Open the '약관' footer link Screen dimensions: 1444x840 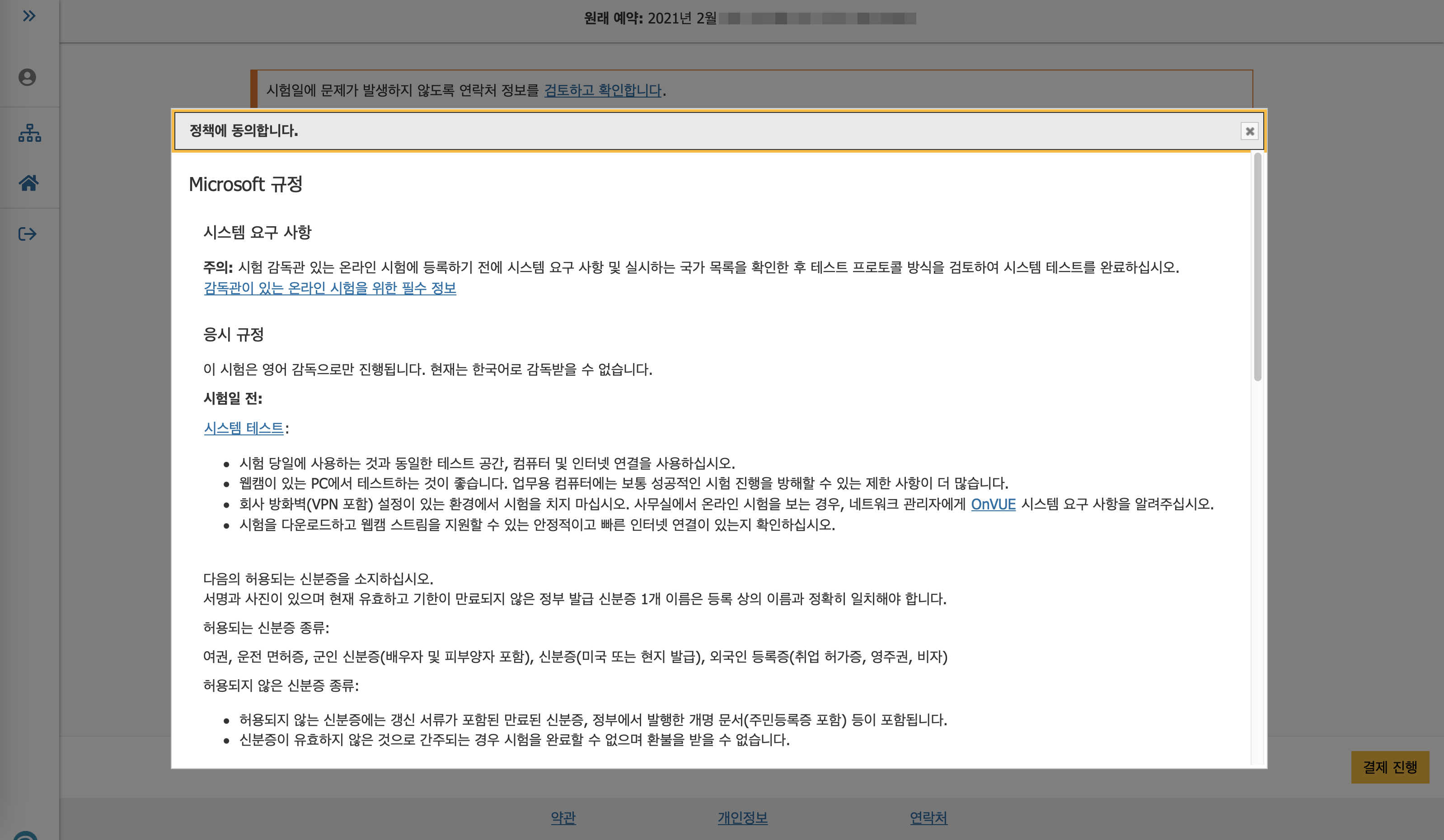[x=563, y=818]
